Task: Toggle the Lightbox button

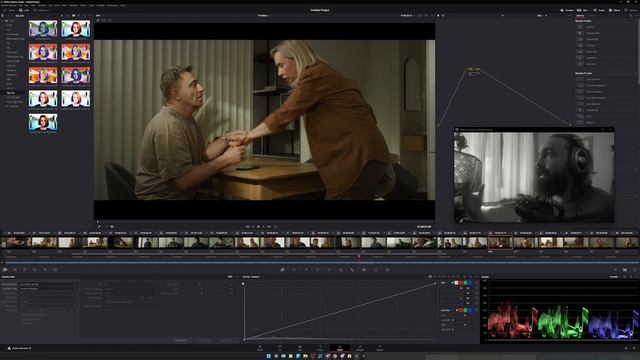Action: click(630, 10)
